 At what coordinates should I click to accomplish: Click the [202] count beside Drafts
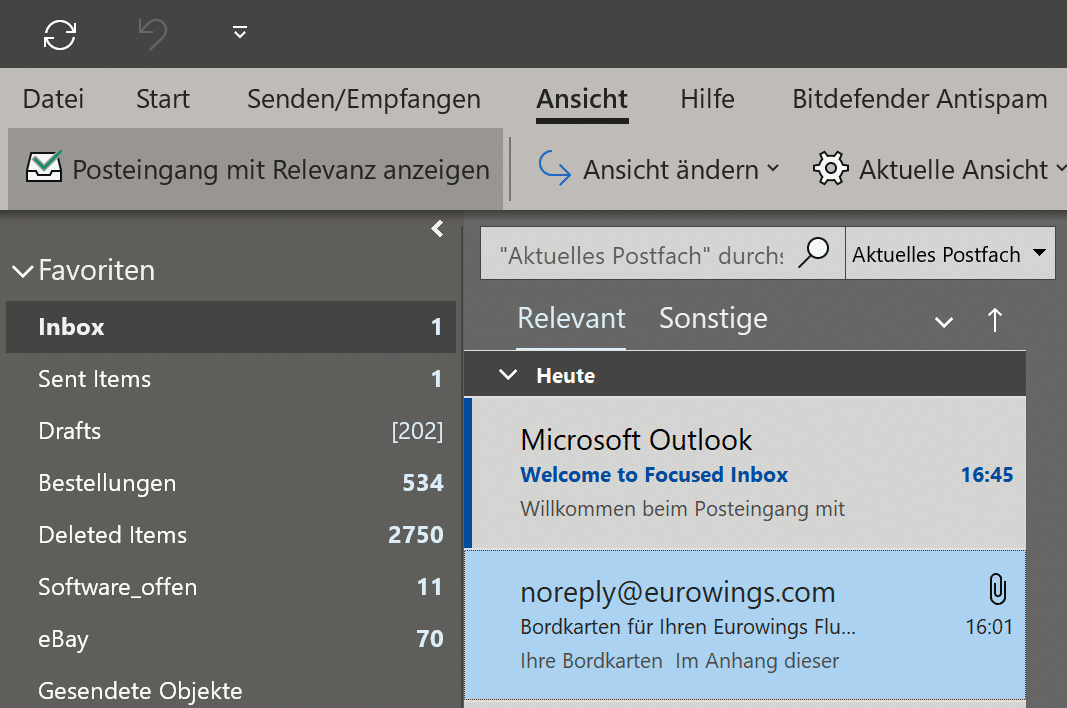[417, 431]
